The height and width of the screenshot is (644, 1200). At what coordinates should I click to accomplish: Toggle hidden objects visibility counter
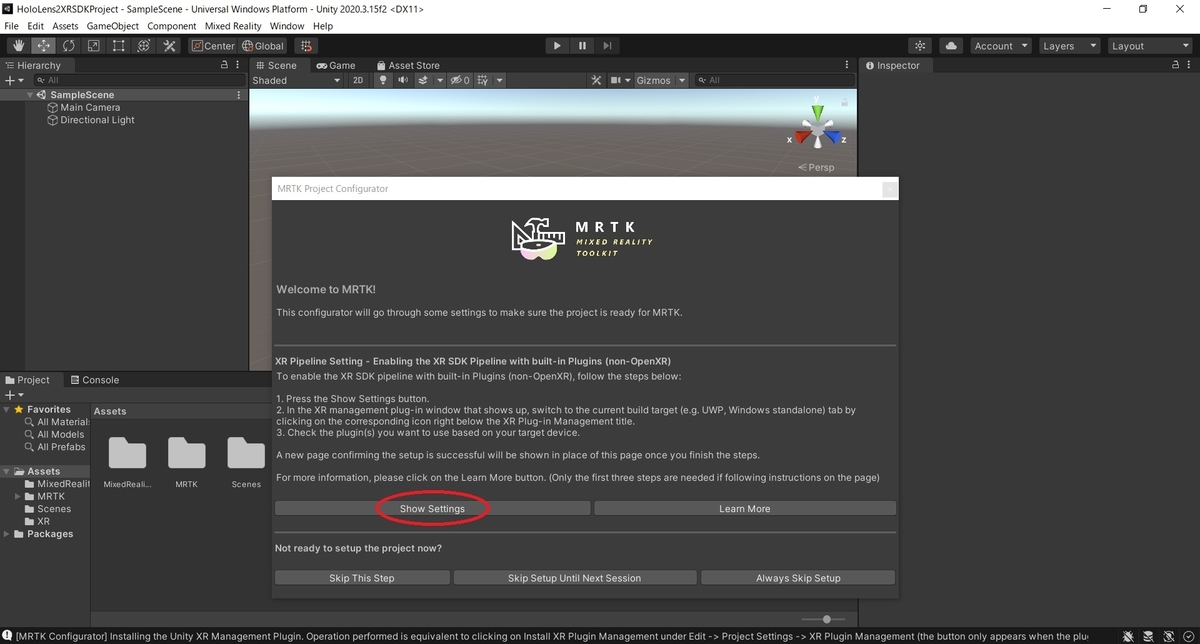point(460,80)
